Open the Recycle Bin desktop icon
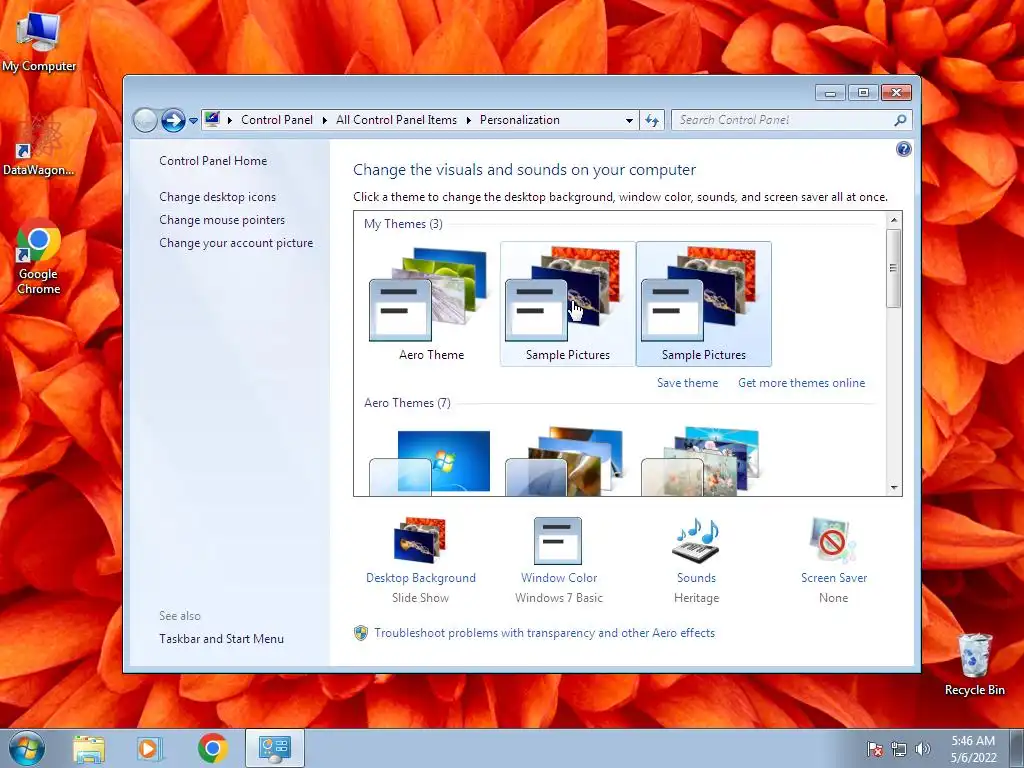 [x=974, y=665]
